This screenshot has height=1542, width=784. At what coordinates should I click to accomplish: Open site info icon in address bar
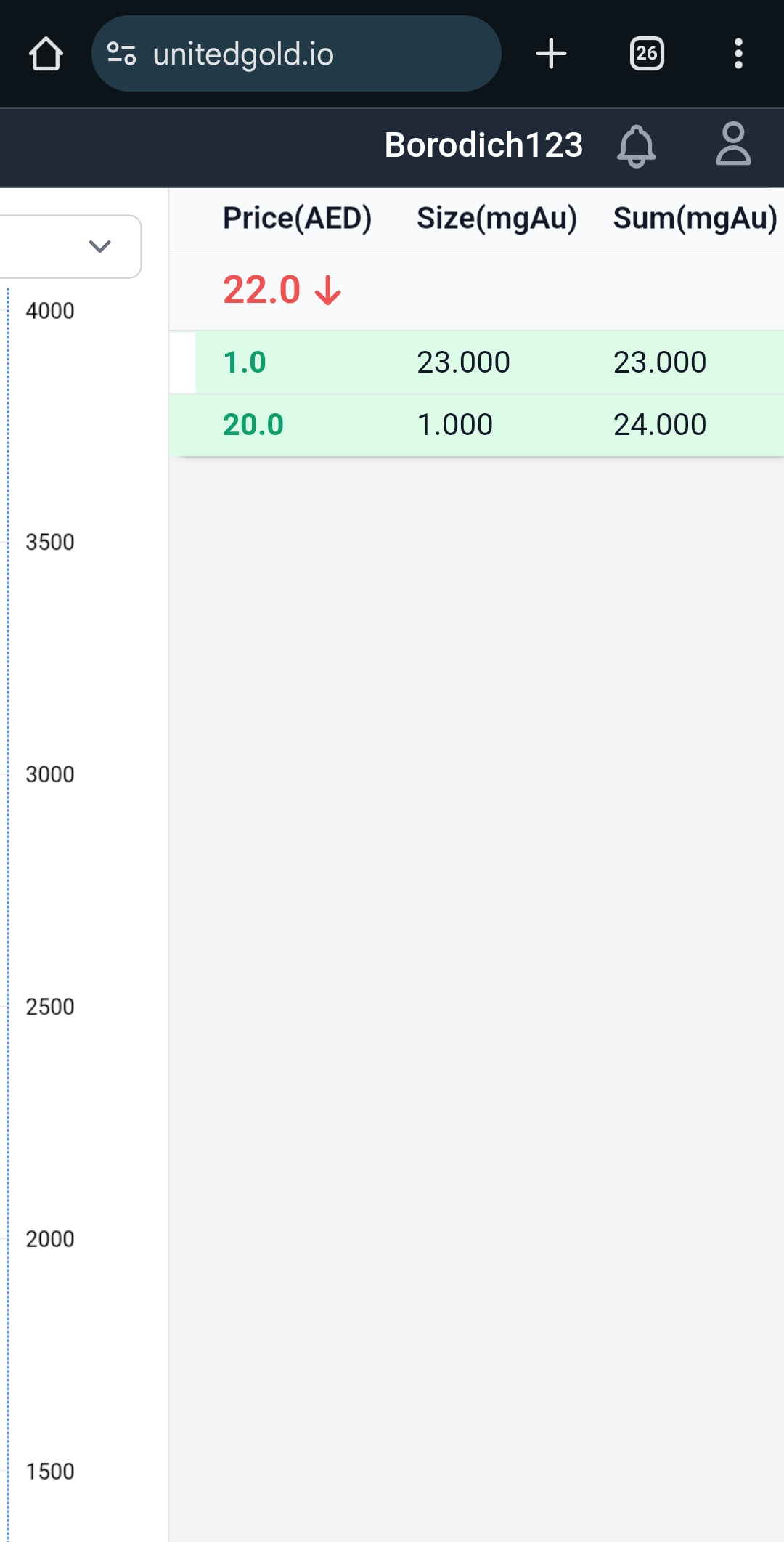pyautogui.click(x=121, y=54)
